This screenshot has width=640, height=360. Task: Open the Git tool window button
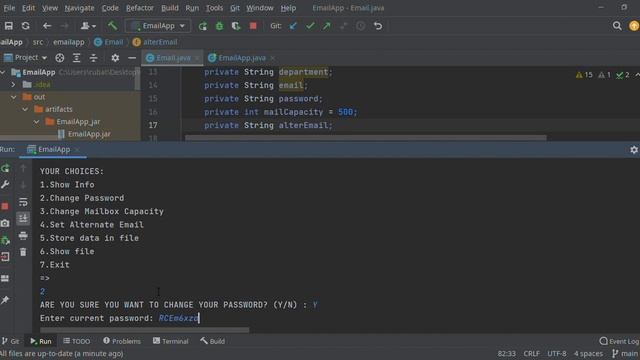[x=11, y=341]
